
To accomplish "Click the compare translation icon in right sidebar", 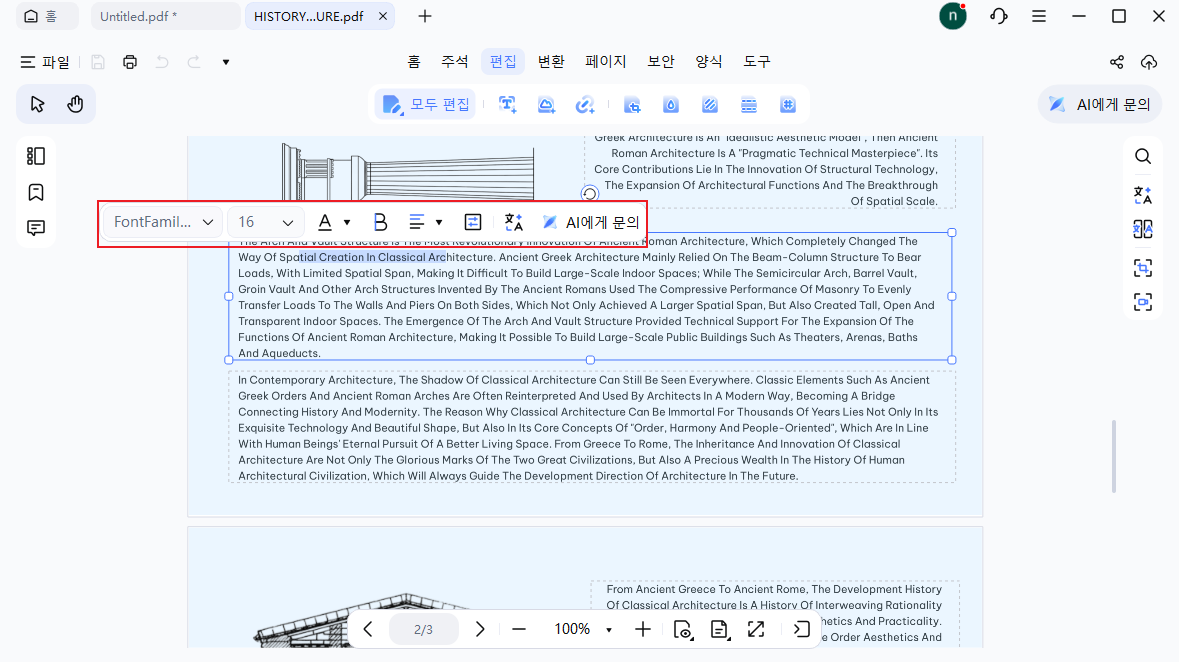I will [1143, 229].
